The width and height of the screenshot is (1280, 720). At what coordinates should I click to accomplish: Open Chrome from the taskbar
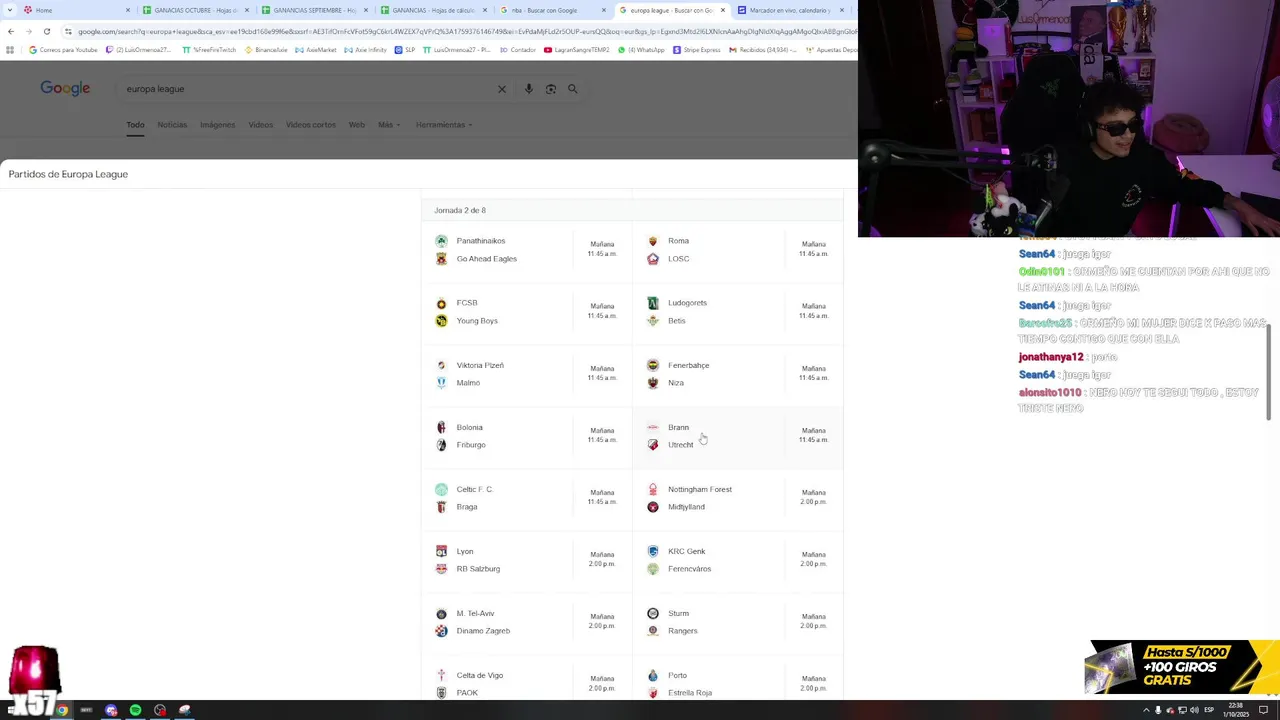62,710
